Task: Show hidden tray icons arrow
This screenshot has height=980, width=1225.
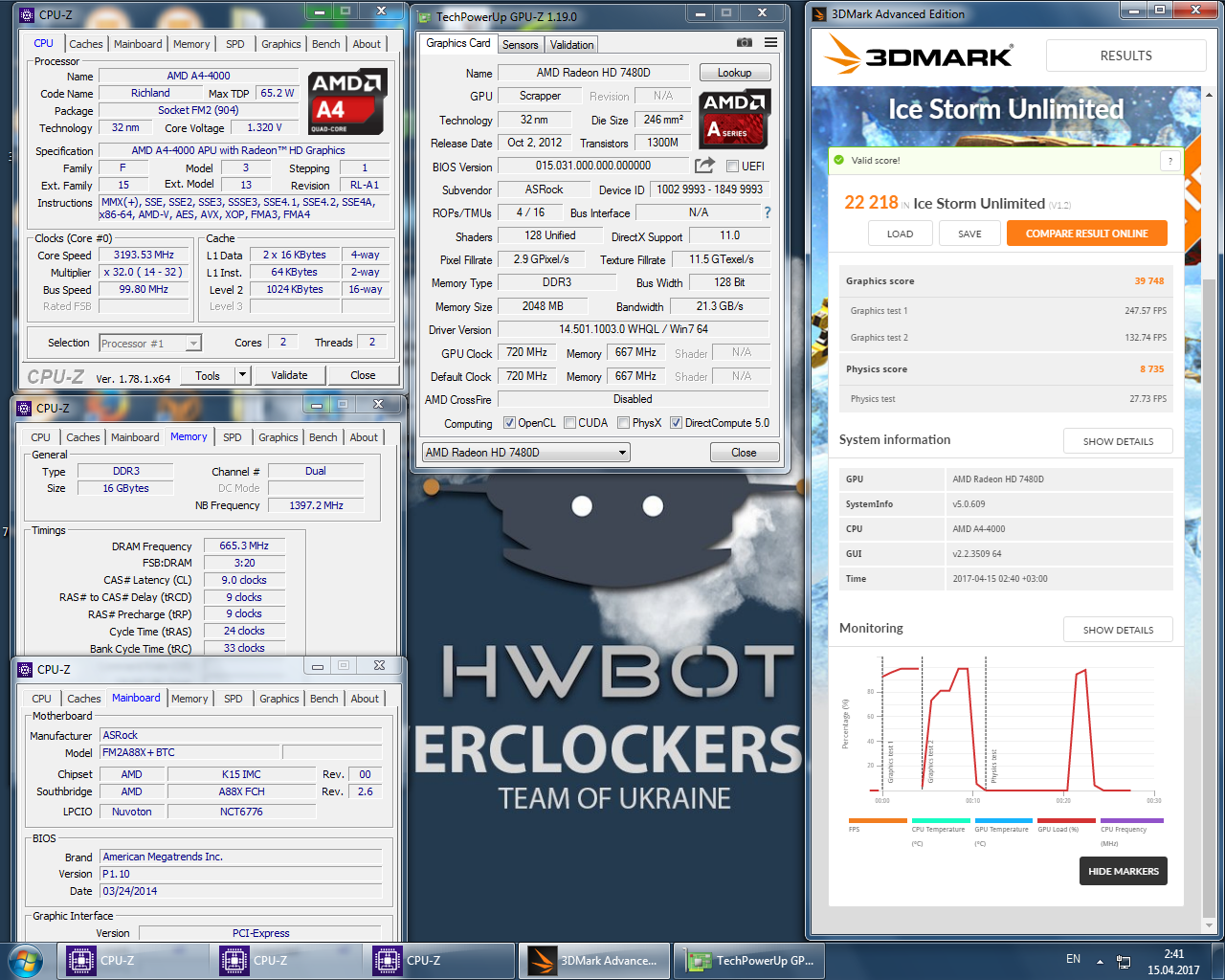Action: 1100,961
